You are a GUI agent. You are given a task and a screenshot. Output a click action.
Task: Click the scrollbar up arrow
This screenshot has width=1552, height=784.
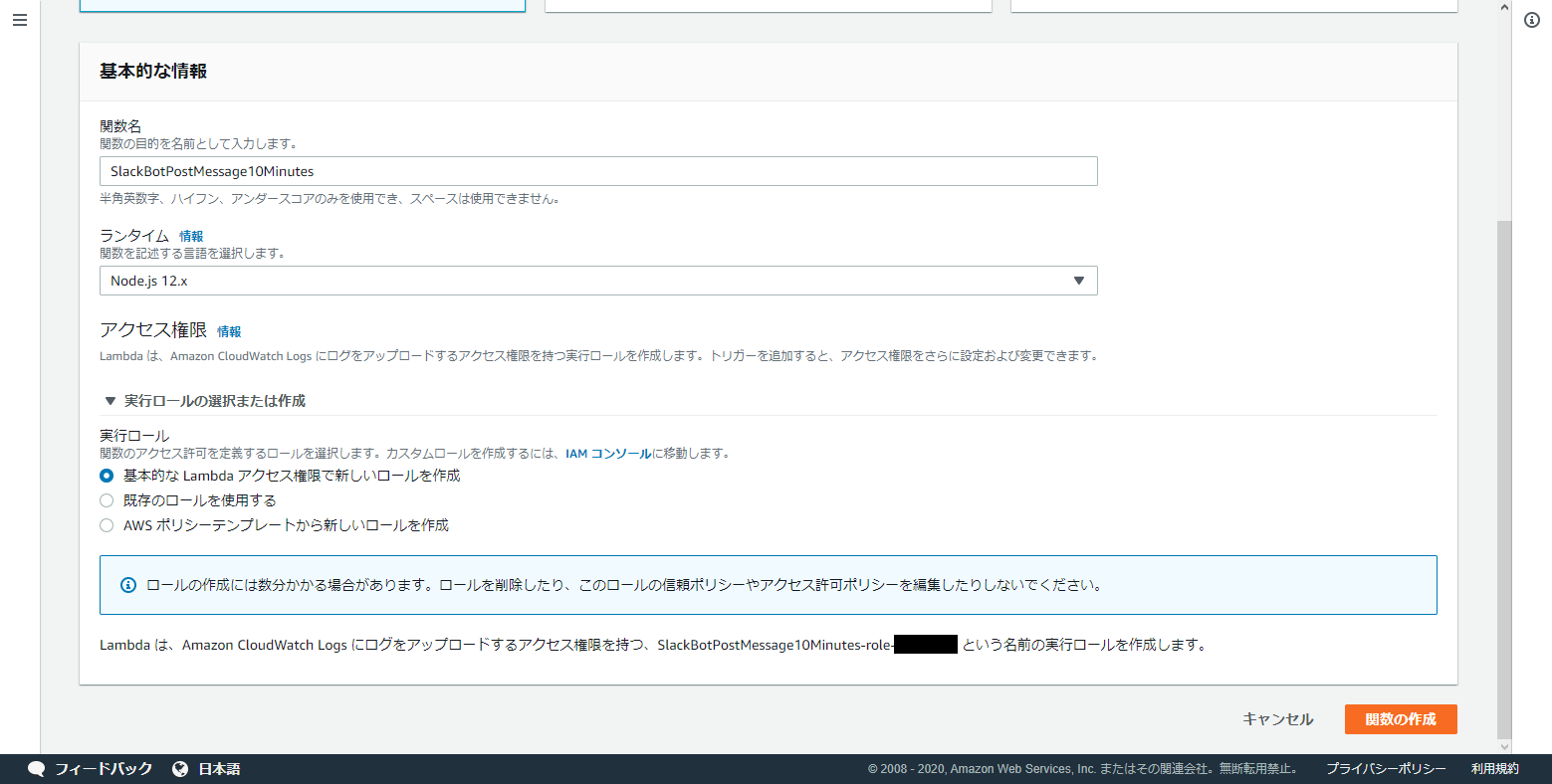click(1504, 7)
